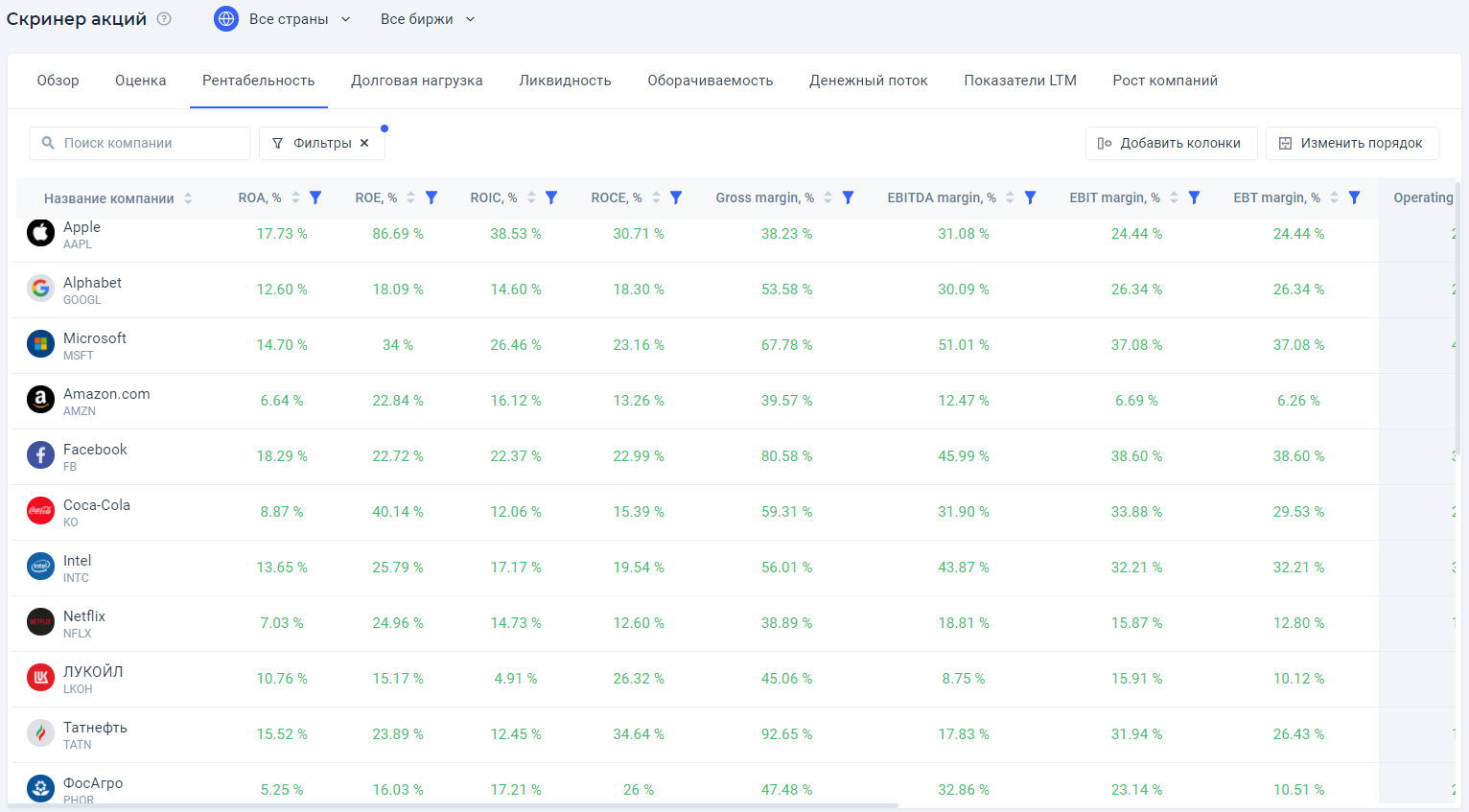Sort the ROCE column arrows
The image size is (1469, 812).
click(656, 197)
